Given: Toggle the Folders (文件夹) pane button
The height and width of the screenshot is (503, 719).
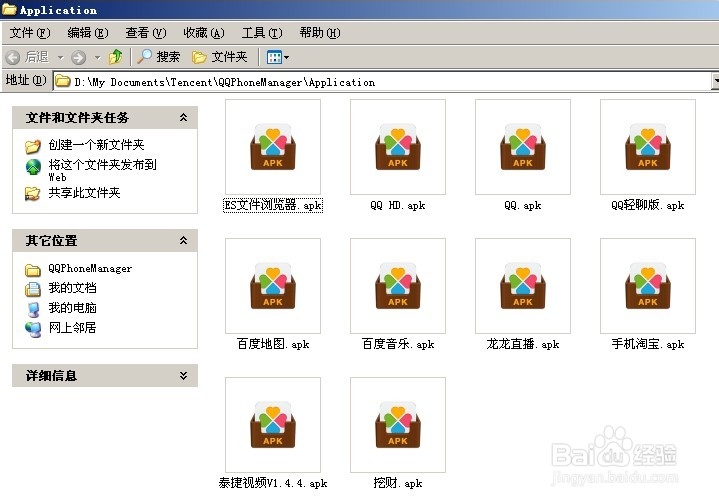Looking at the screenshot, I should [x=220, y=57].
